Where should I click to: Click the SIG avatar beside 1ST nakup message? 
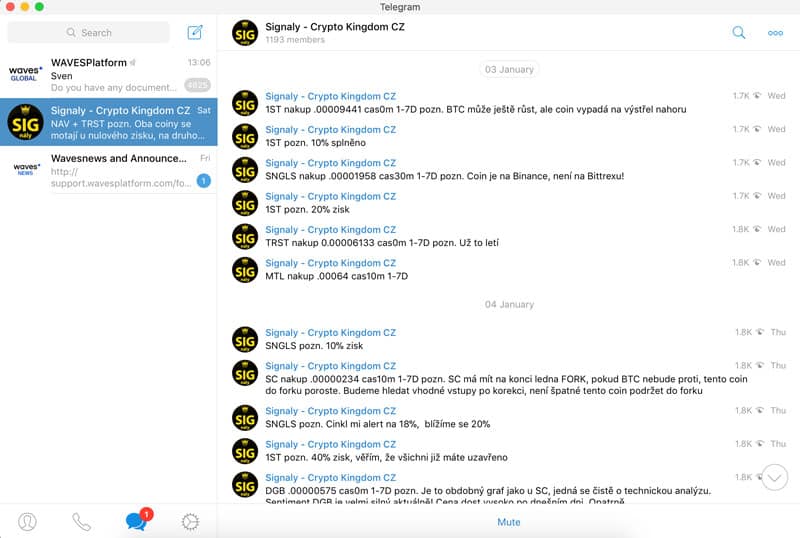245,103
